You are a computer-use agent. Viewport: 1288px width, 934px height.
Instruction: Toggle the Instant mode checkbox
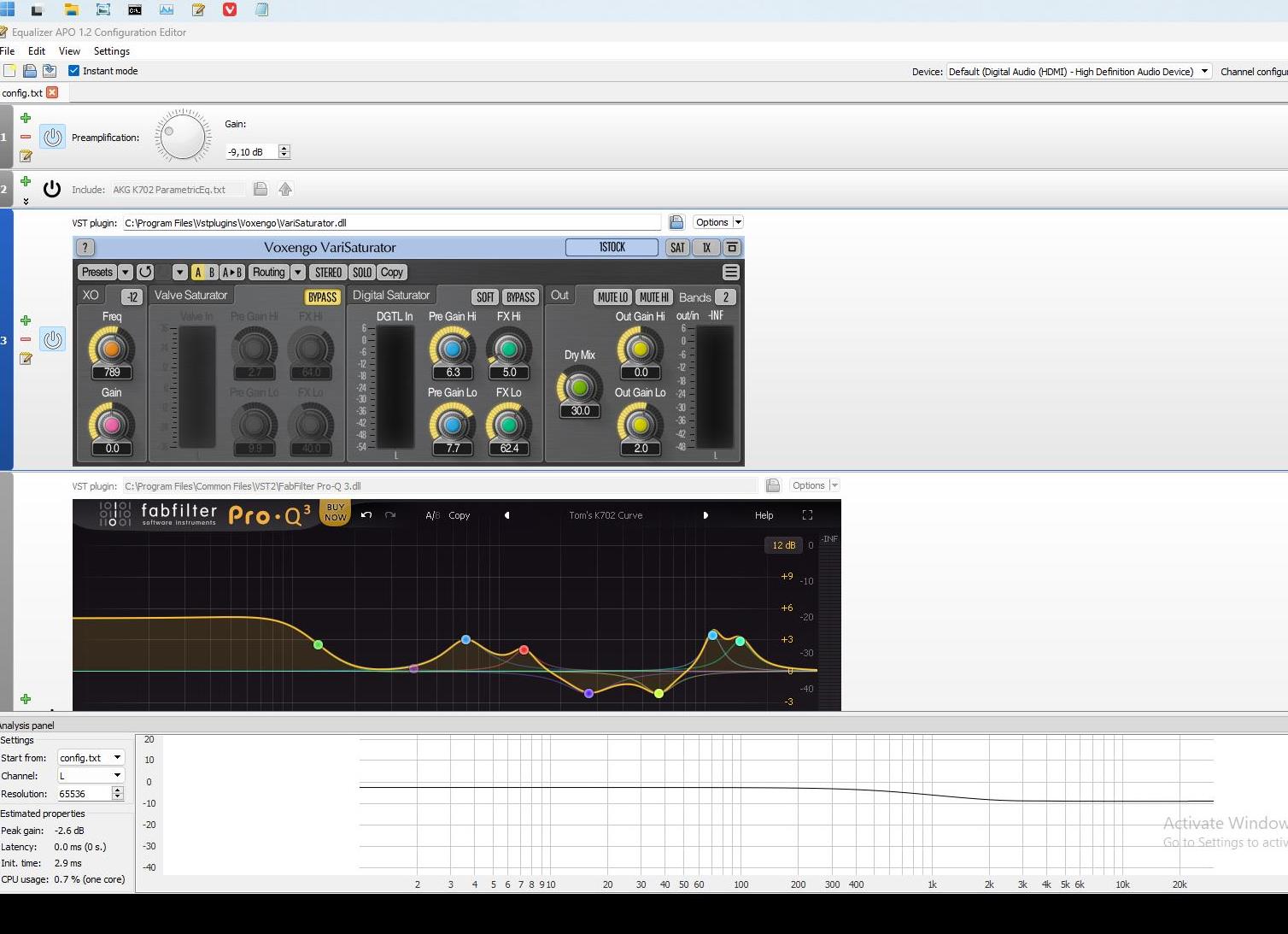[73, 71]
